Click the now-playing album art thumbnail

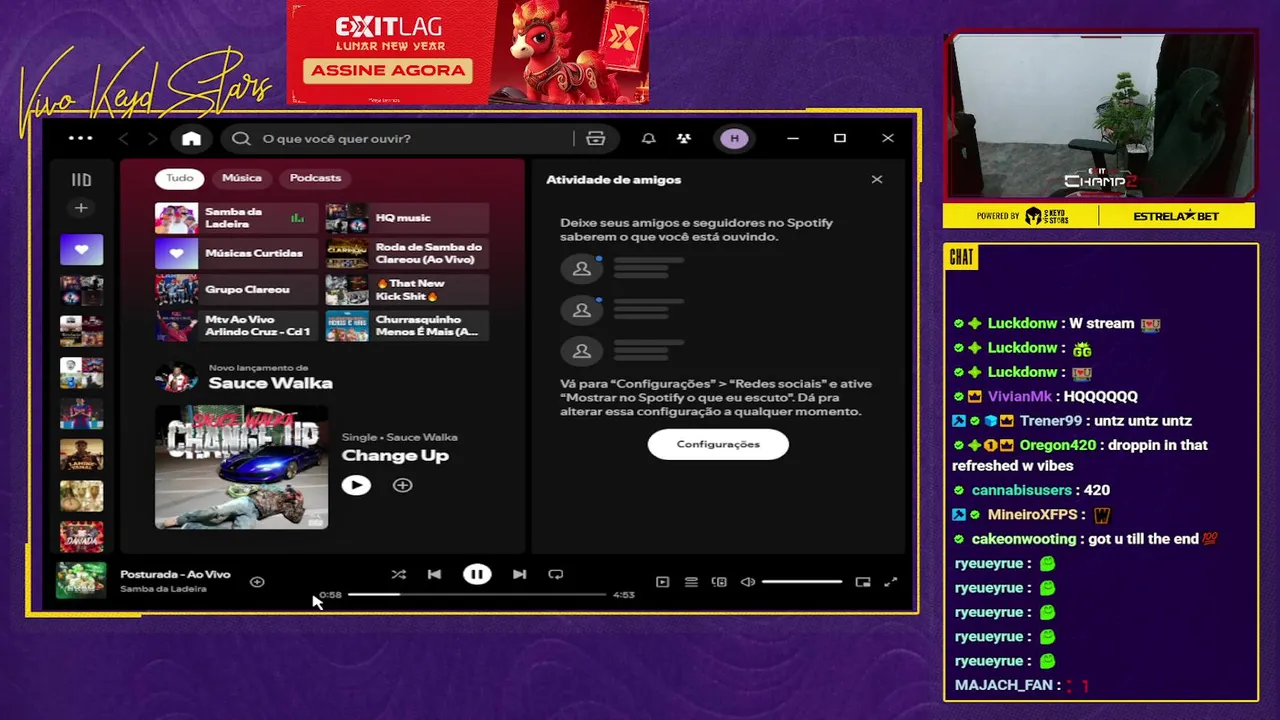click(81, 580)
